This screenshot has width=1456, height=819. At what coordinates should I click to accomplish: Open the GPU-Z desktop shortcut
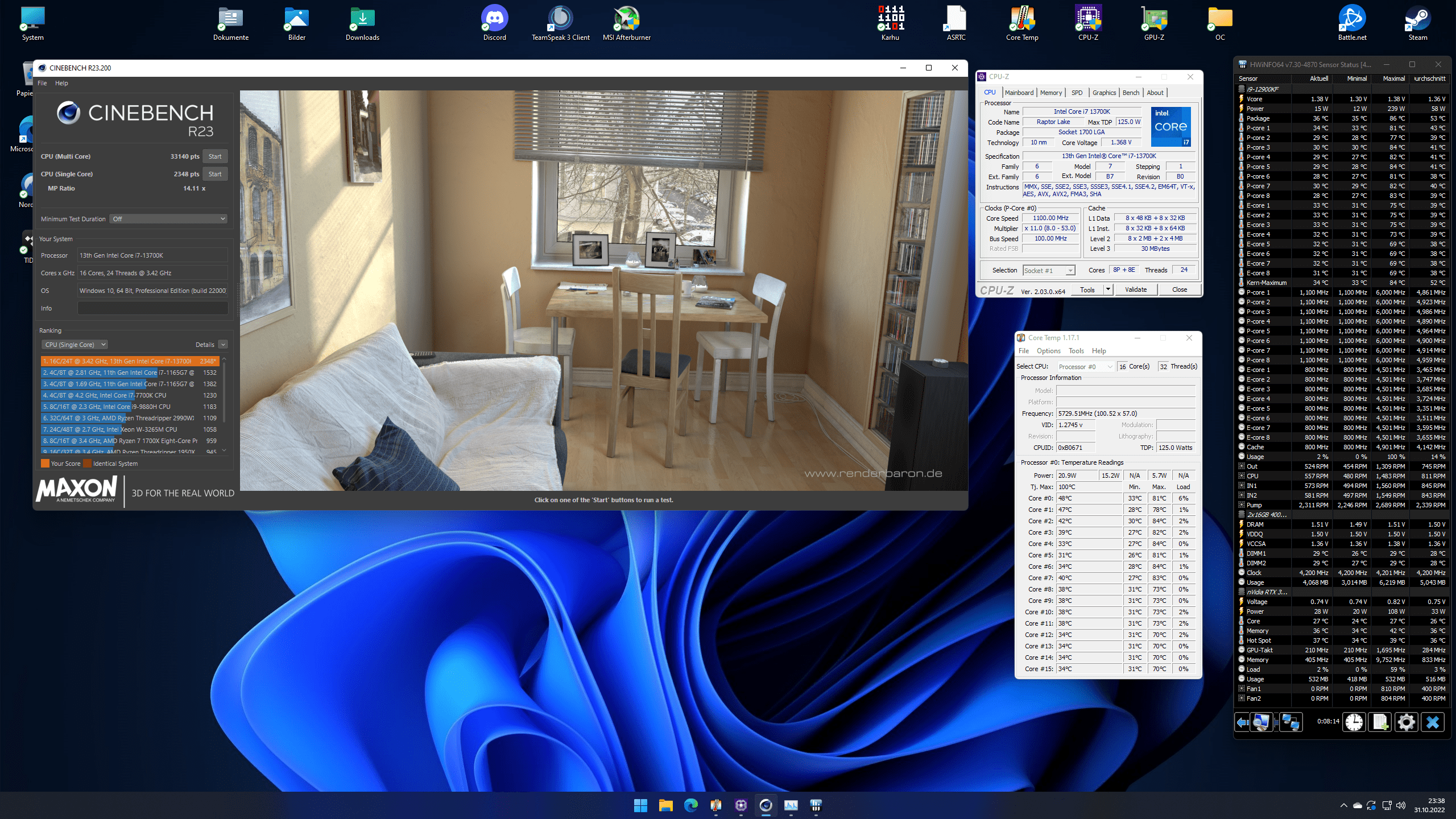tap(1154, 23)
